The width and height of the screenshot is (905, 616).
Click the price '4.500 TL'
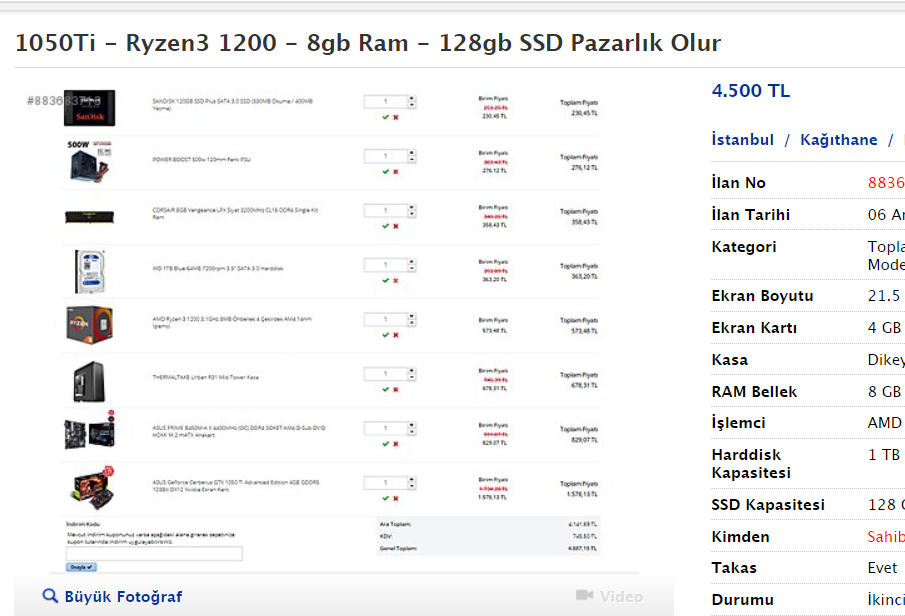click(x=750, y=91)
